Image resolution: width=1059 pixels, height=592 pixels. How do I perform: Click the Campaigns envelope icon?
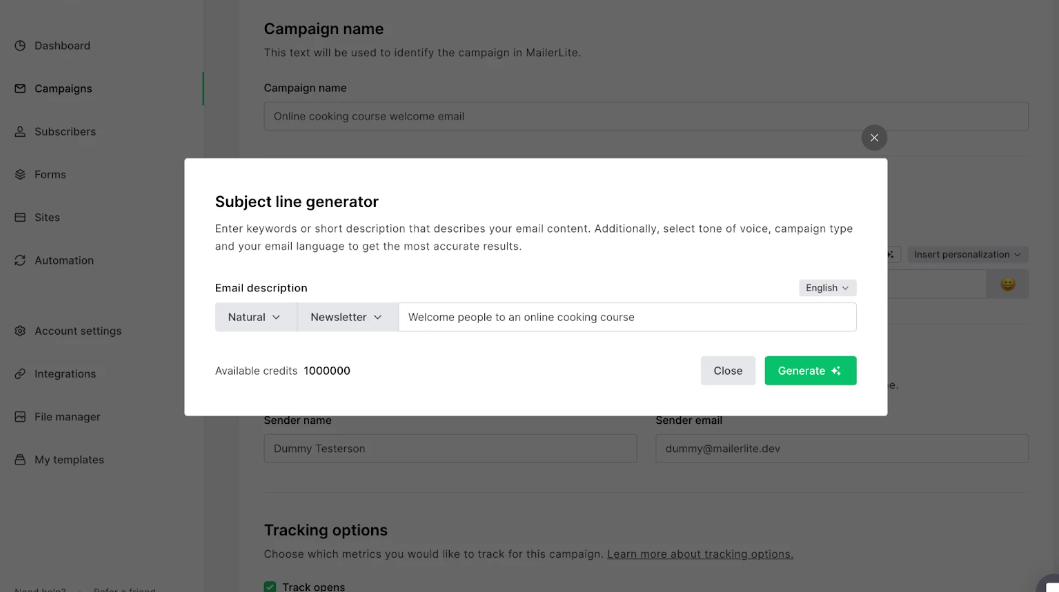coord(20,88)
